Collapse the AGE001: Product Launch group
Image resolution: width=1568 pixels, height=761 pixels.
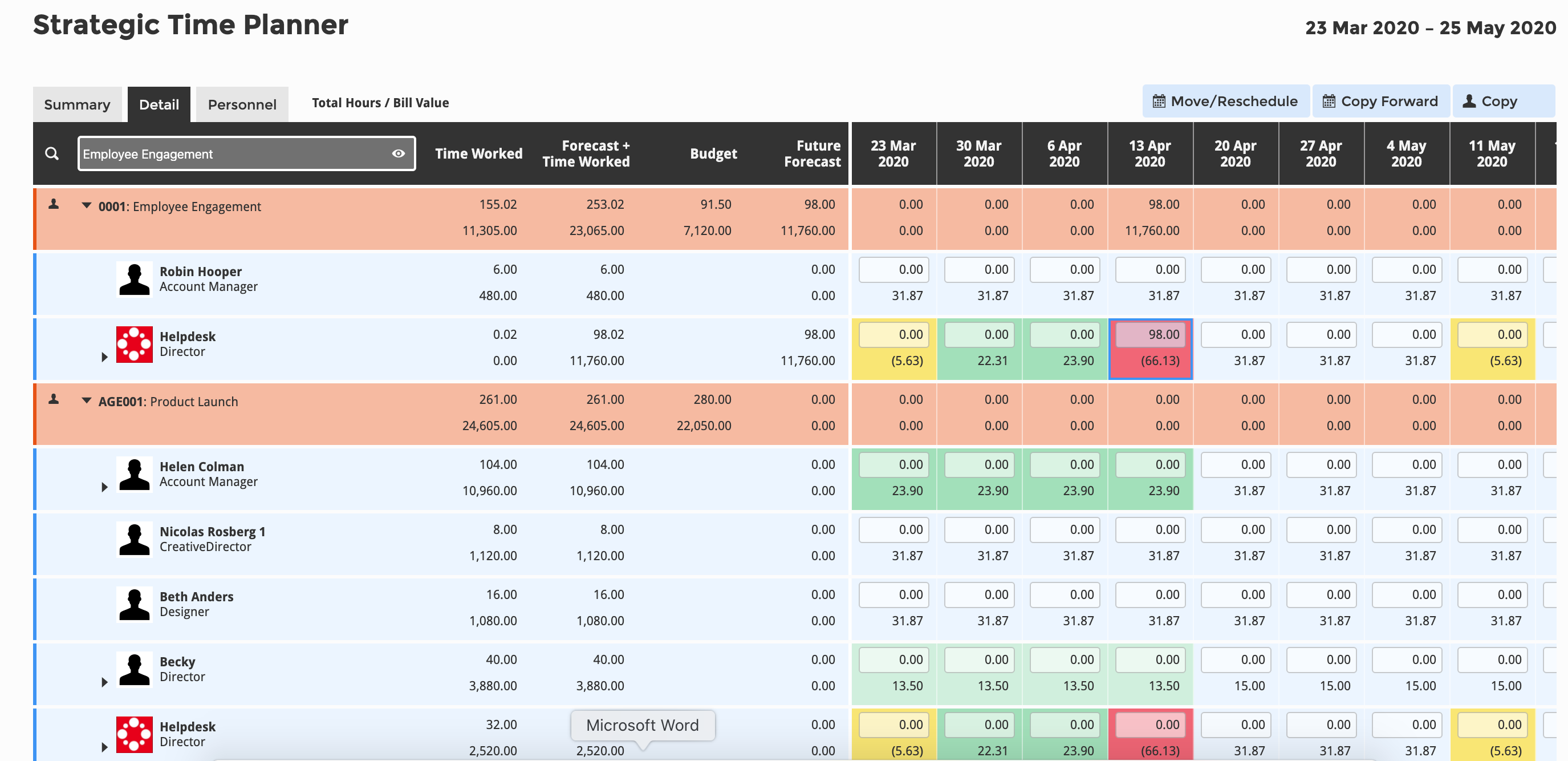tap(87, 400)
